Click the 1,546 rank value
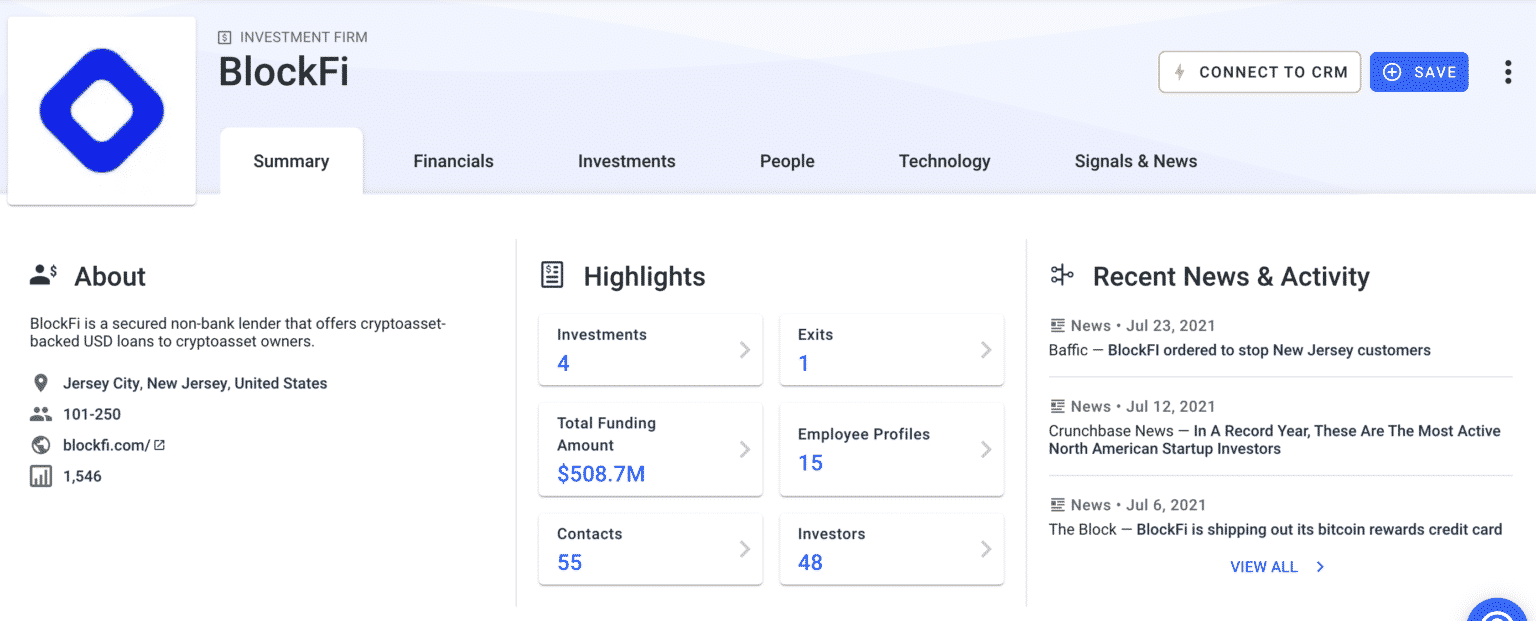Viewport: 1536px width, 621px height. click(x=82, y=476)
